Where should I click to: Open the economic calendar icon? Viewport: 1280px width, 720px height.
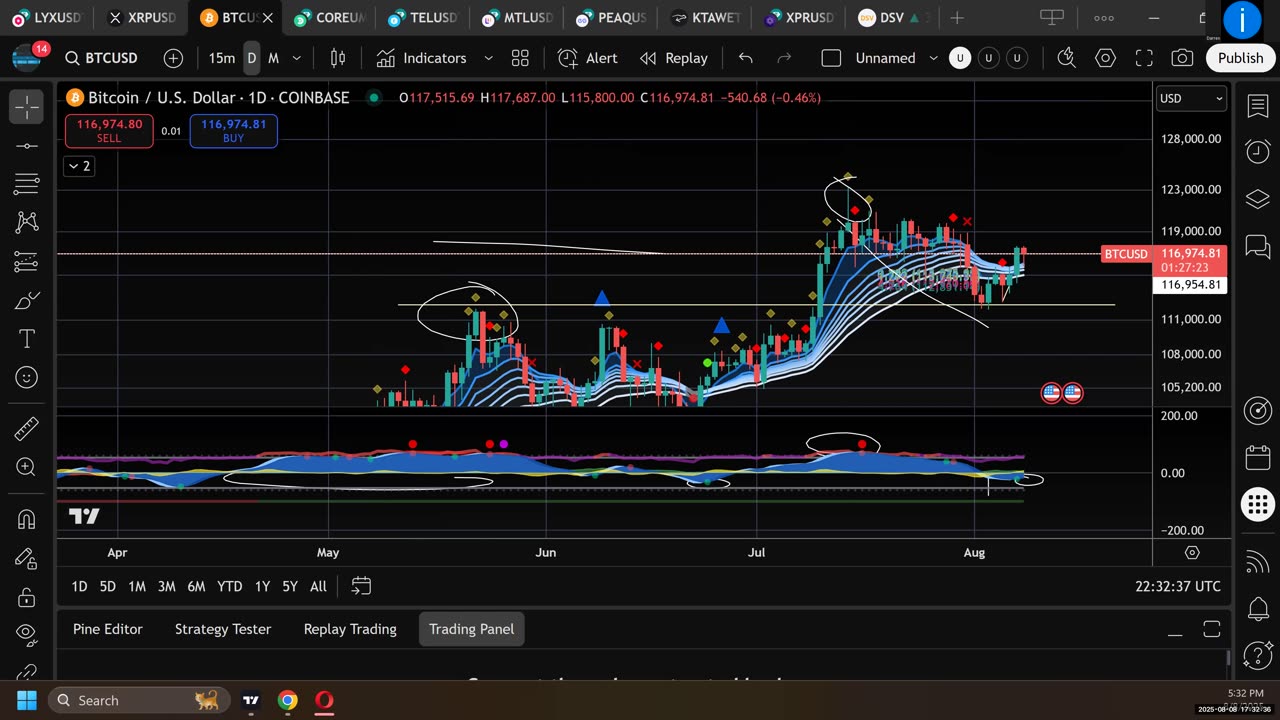click(1258, 458)
